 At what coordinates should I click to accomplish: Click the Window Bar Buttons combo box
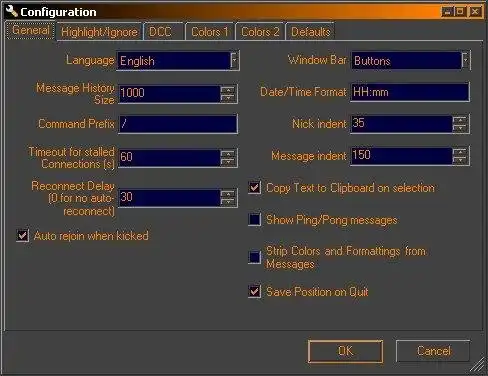[411, 61]
